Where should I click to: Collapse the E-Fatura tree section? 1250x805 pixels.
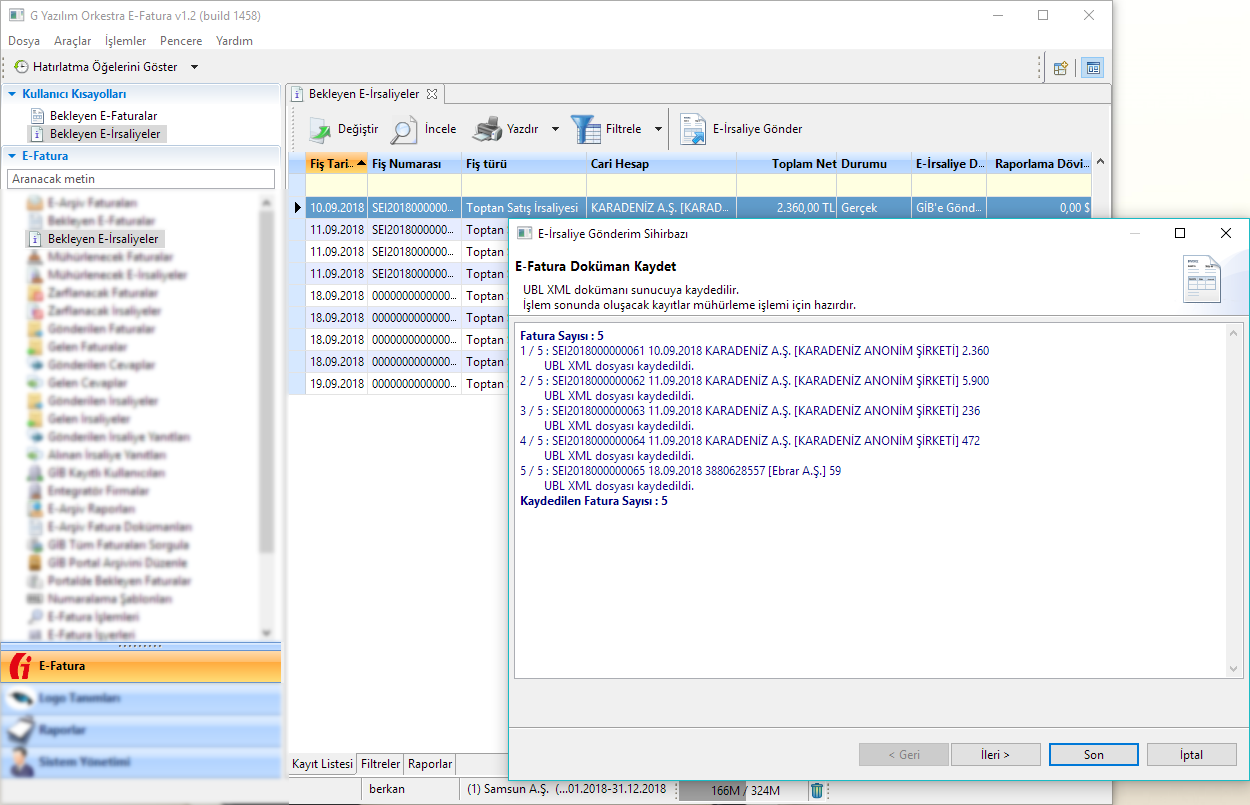coord(13,156)
